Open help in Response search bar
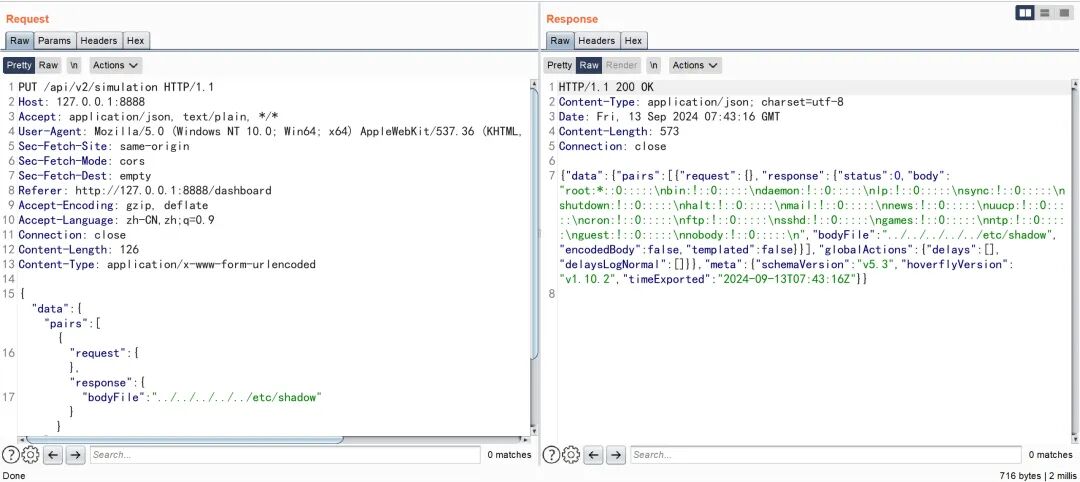 [x=551, y=454]
